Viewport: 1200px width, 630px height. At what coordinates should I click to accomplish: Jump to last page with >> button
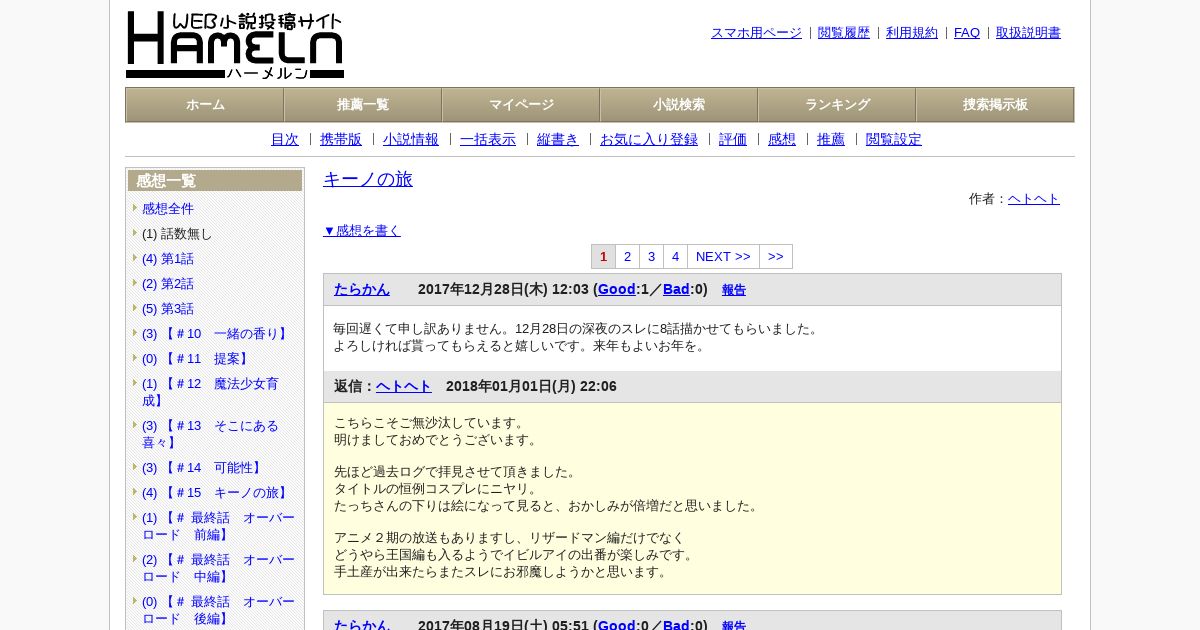point(776,256)
